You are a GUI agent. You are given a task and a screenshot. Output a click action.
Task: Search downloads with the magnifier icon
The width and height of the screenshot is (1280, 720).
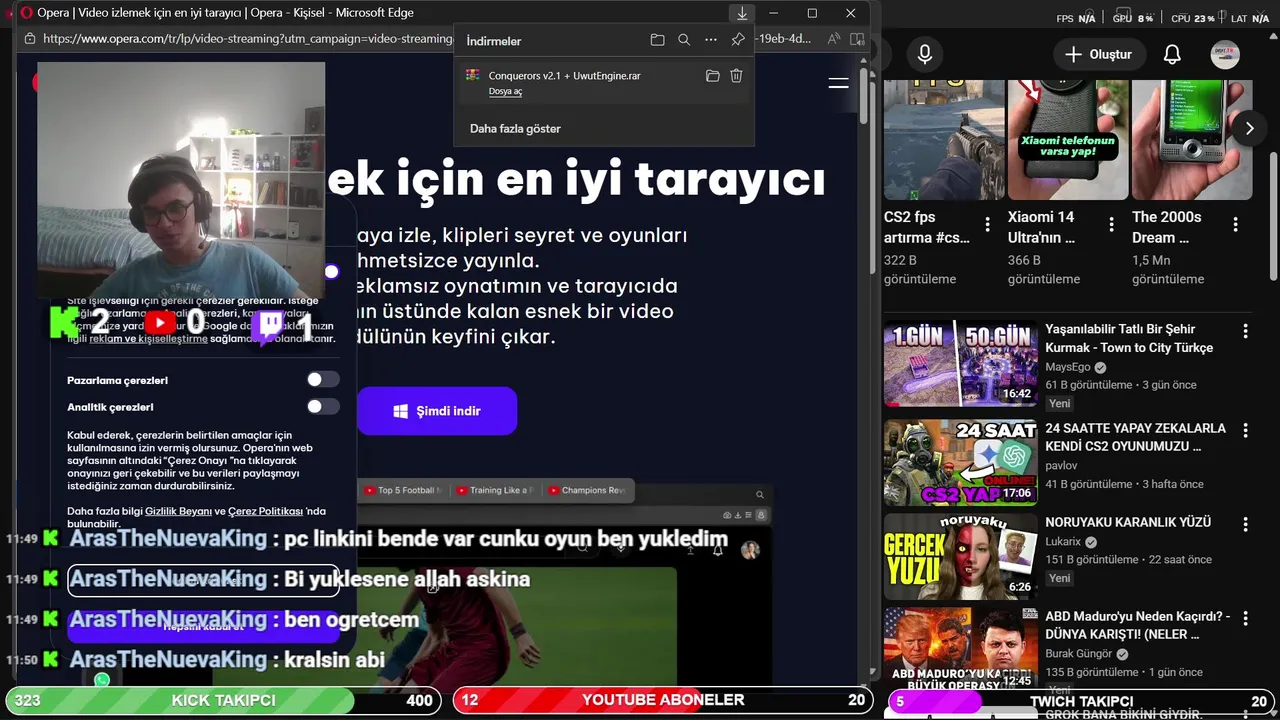point(684,40)
